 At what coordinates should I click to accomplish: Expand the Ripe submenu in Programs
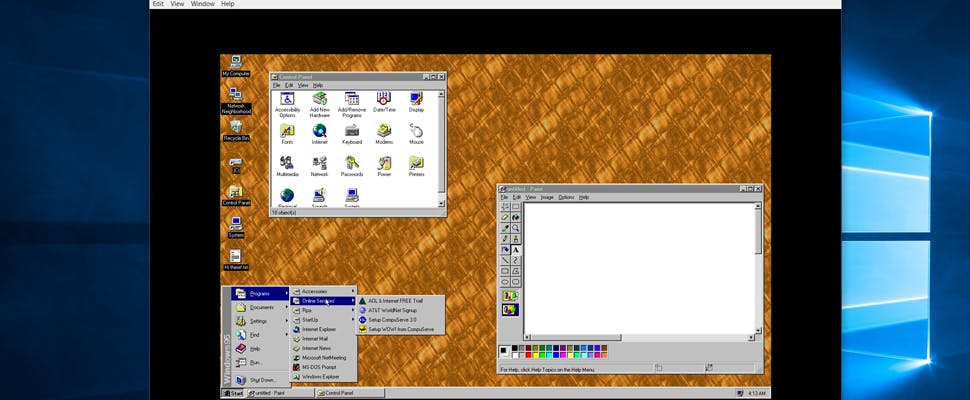point(324,310)
